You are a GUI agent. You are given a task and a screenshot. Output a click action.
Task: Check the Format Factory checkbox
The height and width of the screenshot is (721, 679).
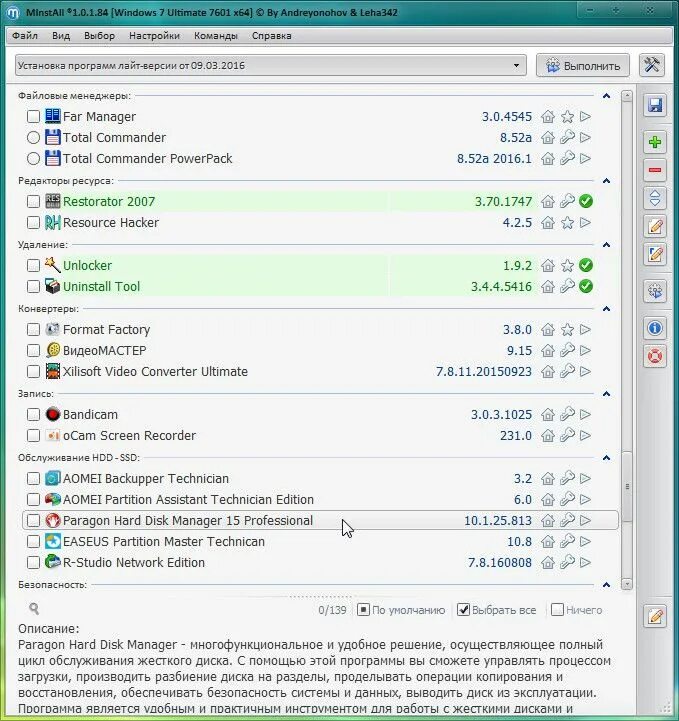tap(33, 329)
